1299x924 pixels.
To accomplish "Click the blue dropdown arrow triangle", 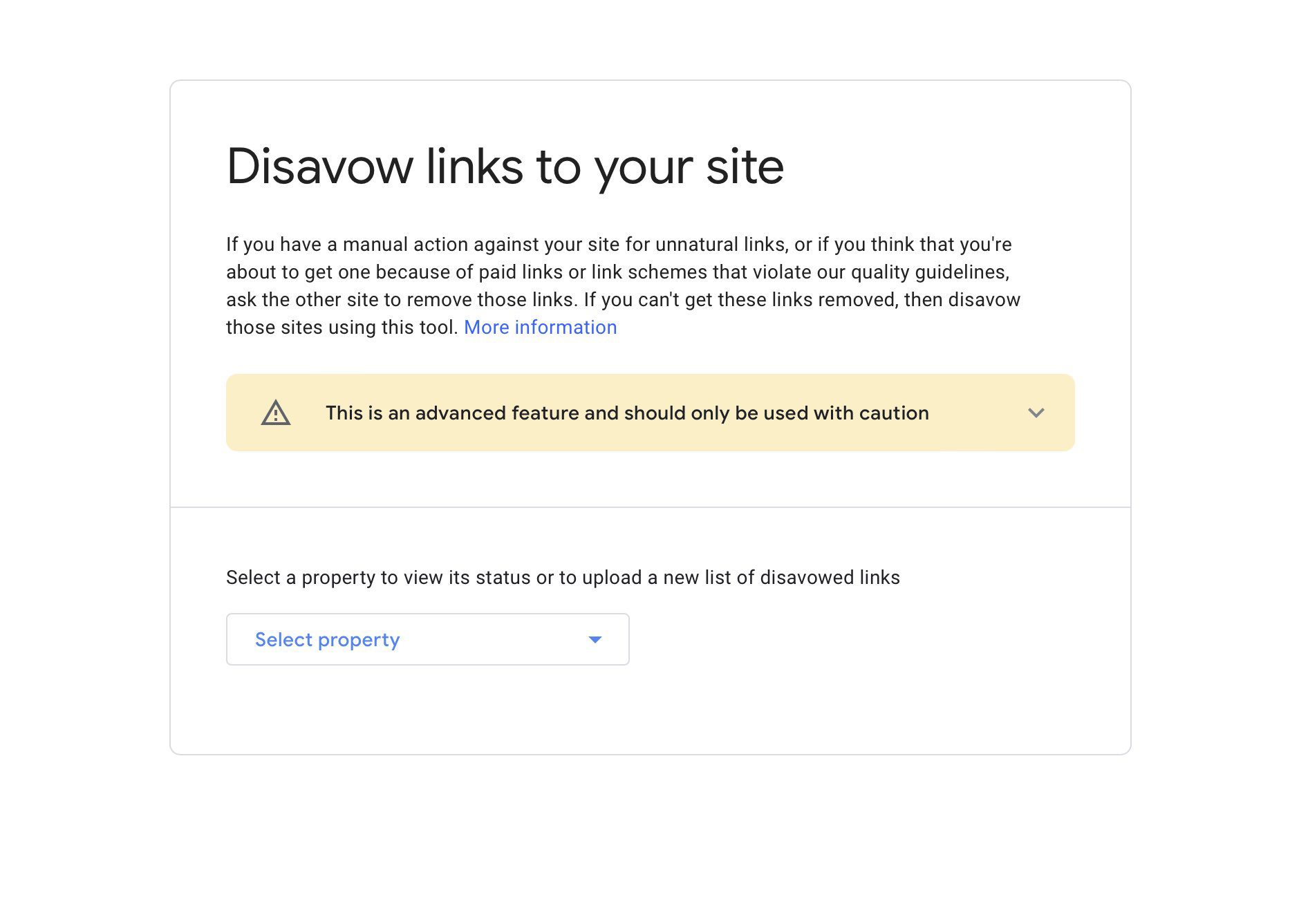I will coord(595,640).
